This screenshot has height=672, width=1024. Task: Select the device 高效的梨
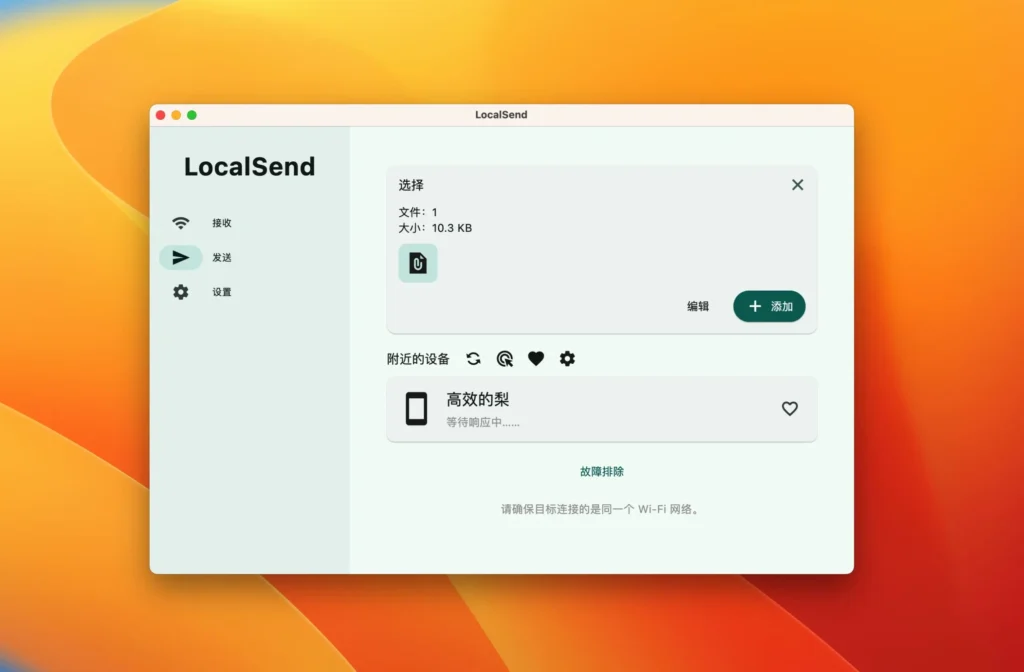point(601,409)
